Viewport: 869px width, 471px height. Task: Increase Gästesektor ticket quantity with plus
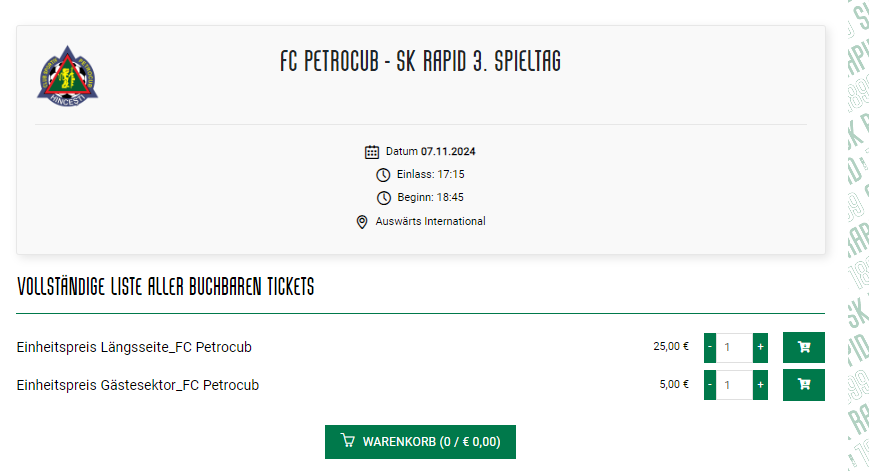coord(760,385)
